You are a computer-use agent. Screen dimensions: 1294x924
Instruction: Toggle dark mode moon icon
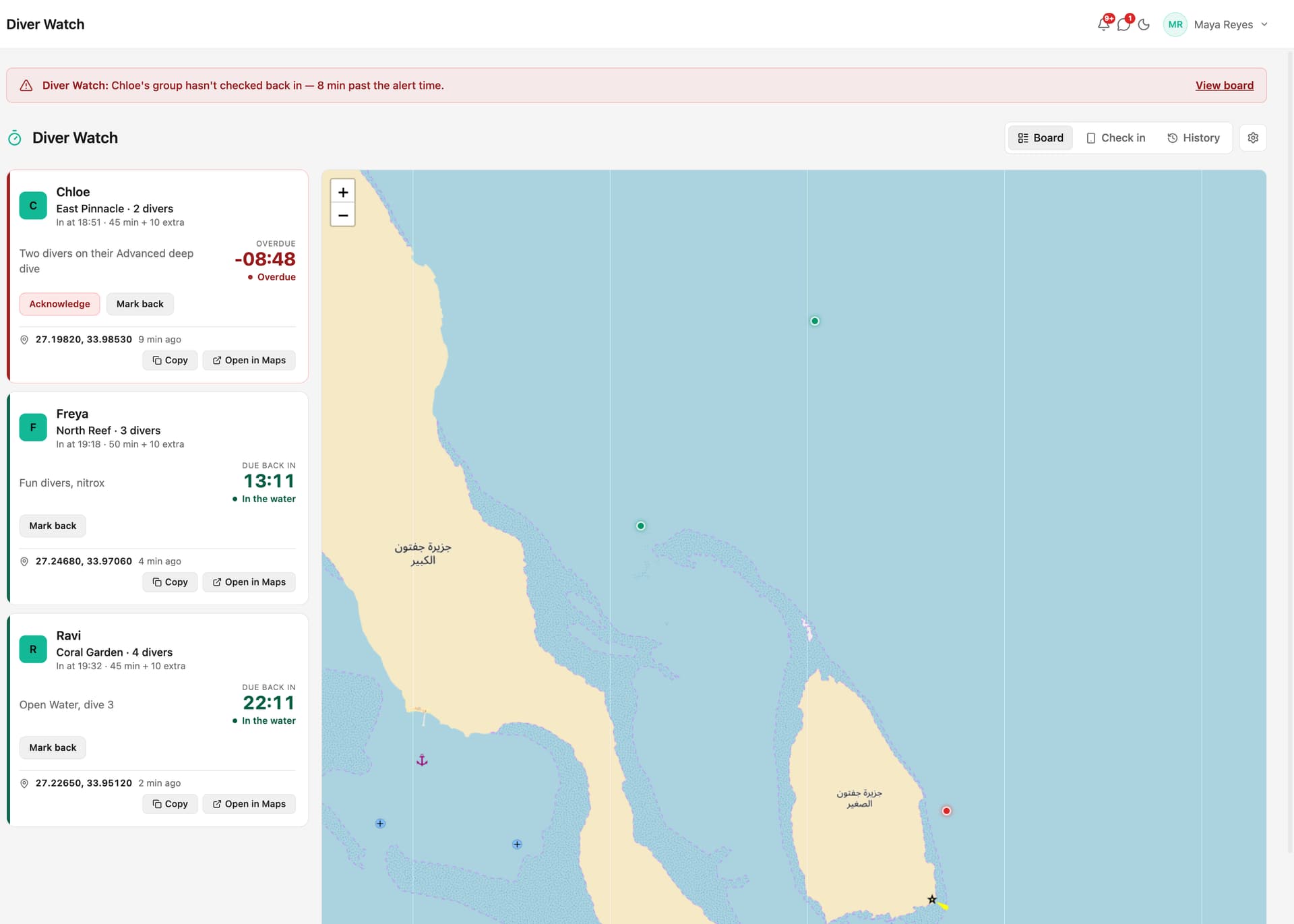tap(1144, 24)
